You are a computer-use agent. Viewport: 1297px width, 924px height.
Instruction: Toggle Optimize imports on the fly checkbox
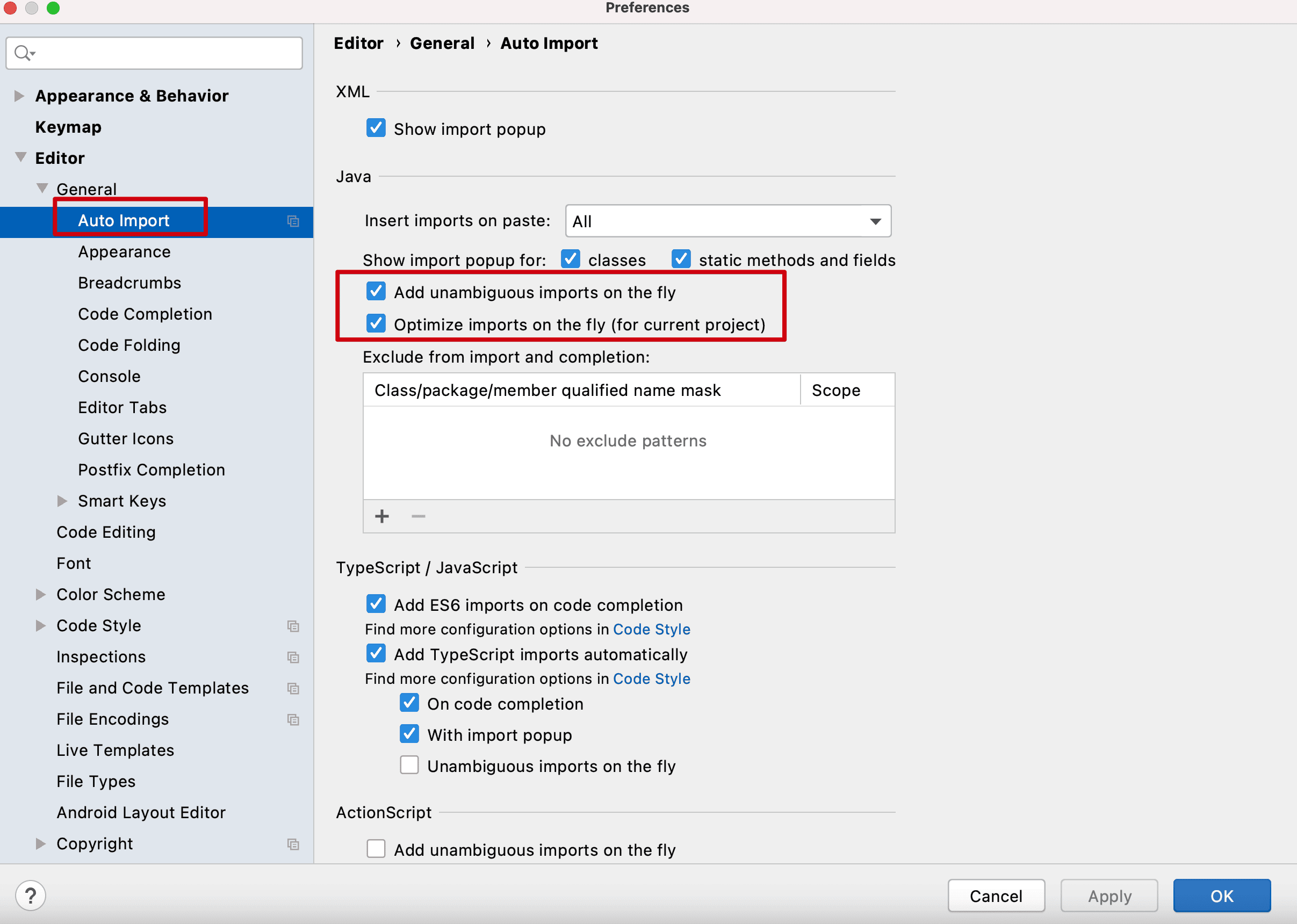376,324
